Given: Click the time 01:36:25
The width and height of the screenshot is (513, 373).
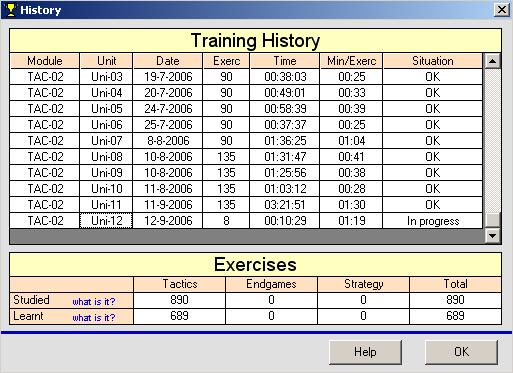Looking at the screenshot, I should coord(285,141).
